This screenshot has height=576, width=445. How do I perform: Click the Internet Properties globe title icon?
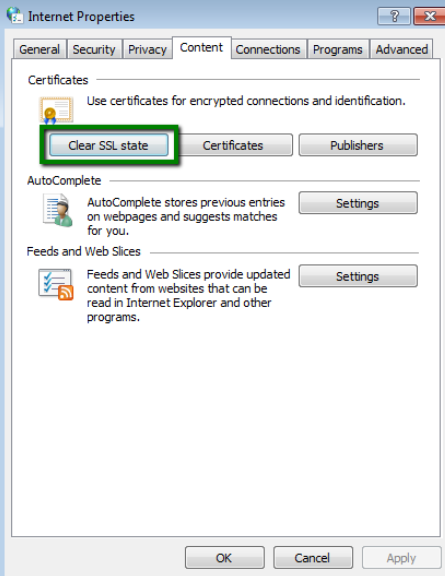pyautogui.click(x=15, y=15)
